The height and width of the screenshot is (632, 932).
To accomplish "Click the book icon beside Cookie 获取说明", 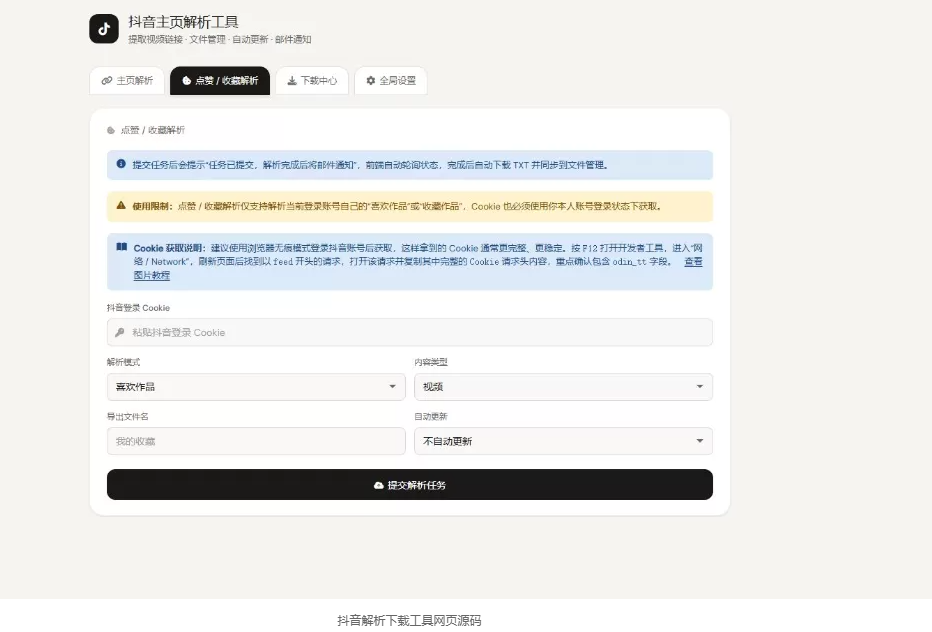I will click(122, 247).
